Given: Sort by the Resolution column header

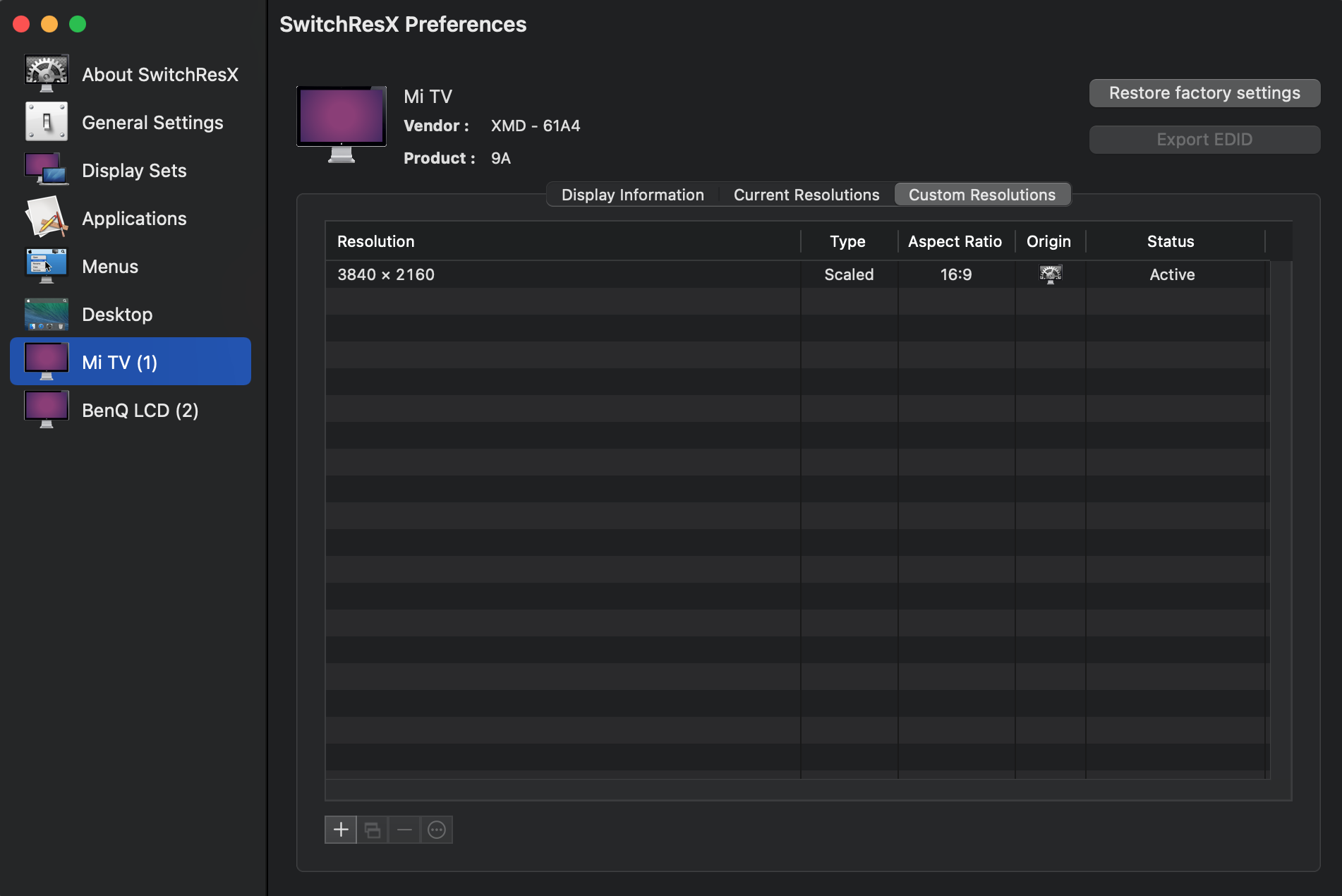Looking at the screenshot, I should [562, 241].
